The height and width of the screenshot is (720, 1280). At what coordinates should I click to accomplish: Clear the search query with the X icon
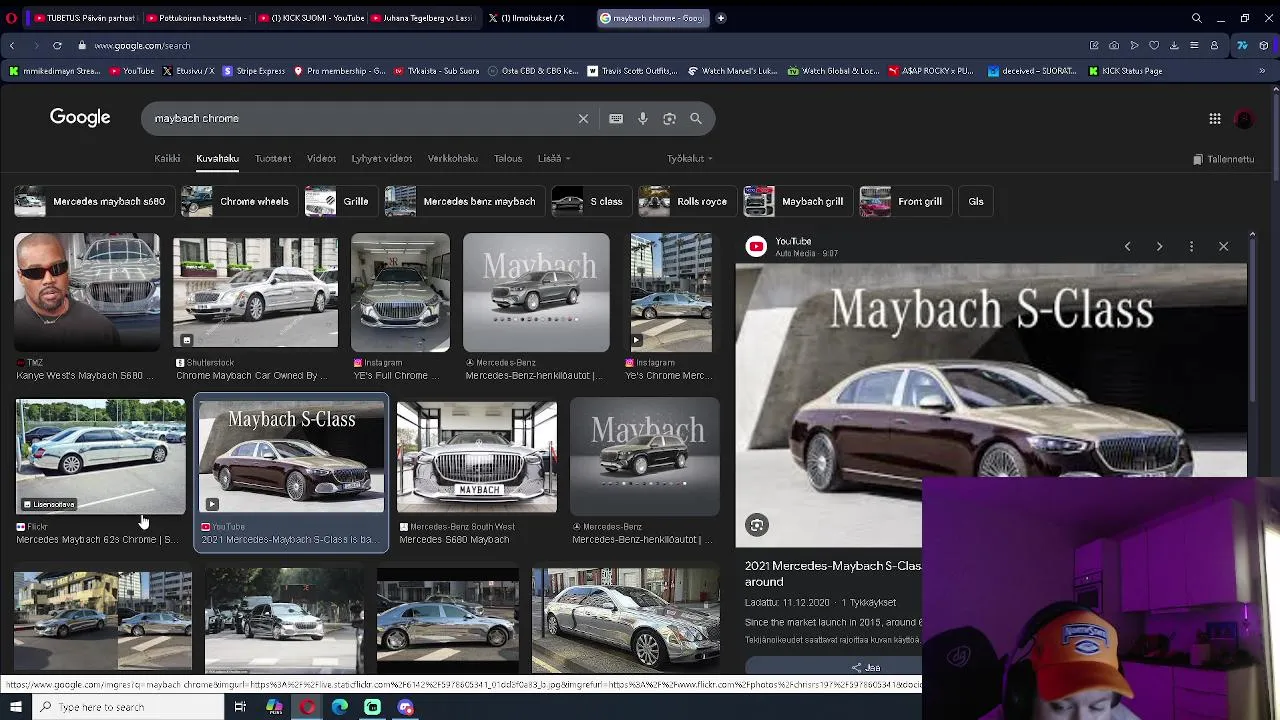coord(583,118)
